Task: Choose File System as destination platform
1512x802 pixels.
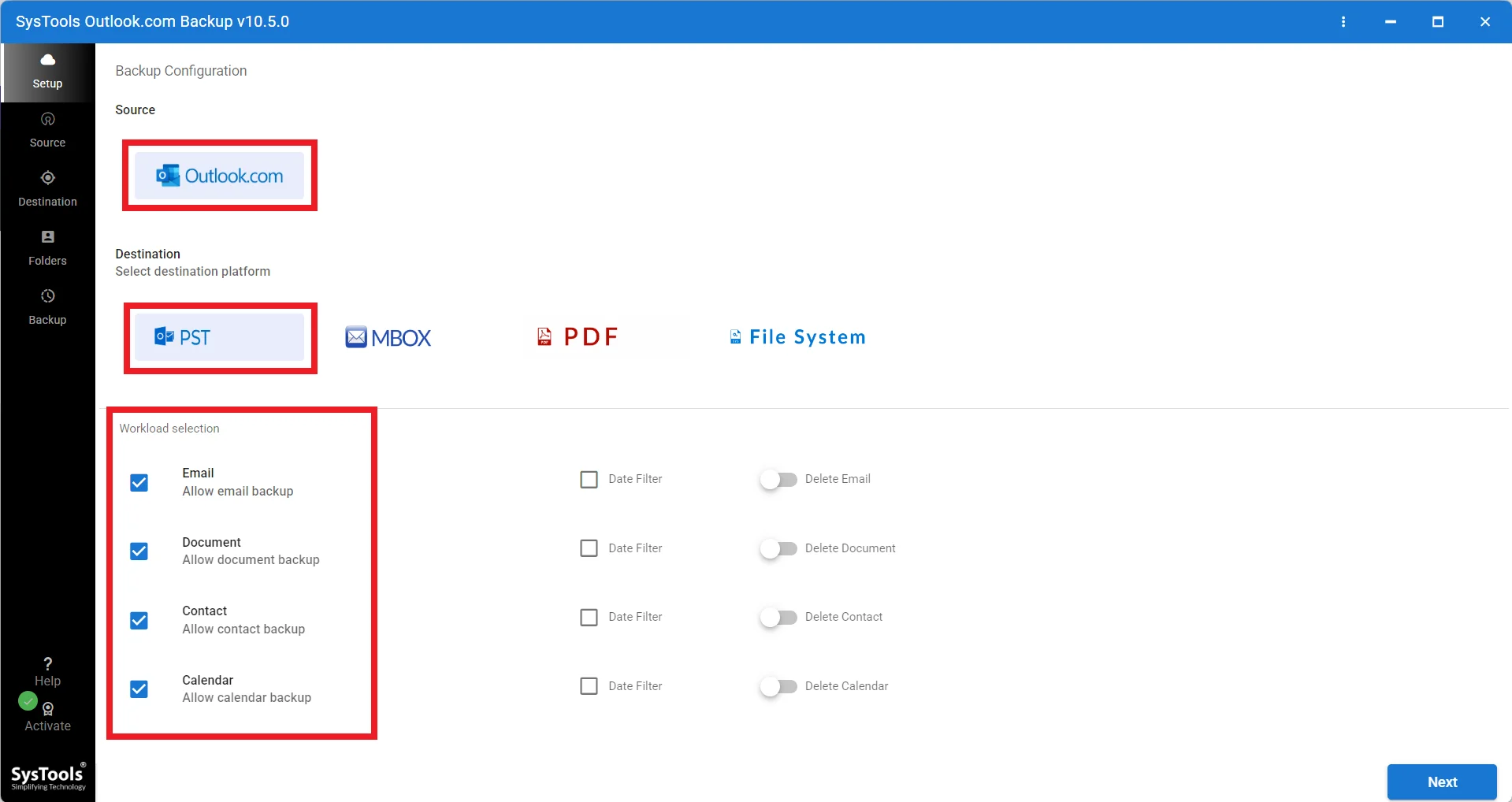Action: click(x=797, y=337)
